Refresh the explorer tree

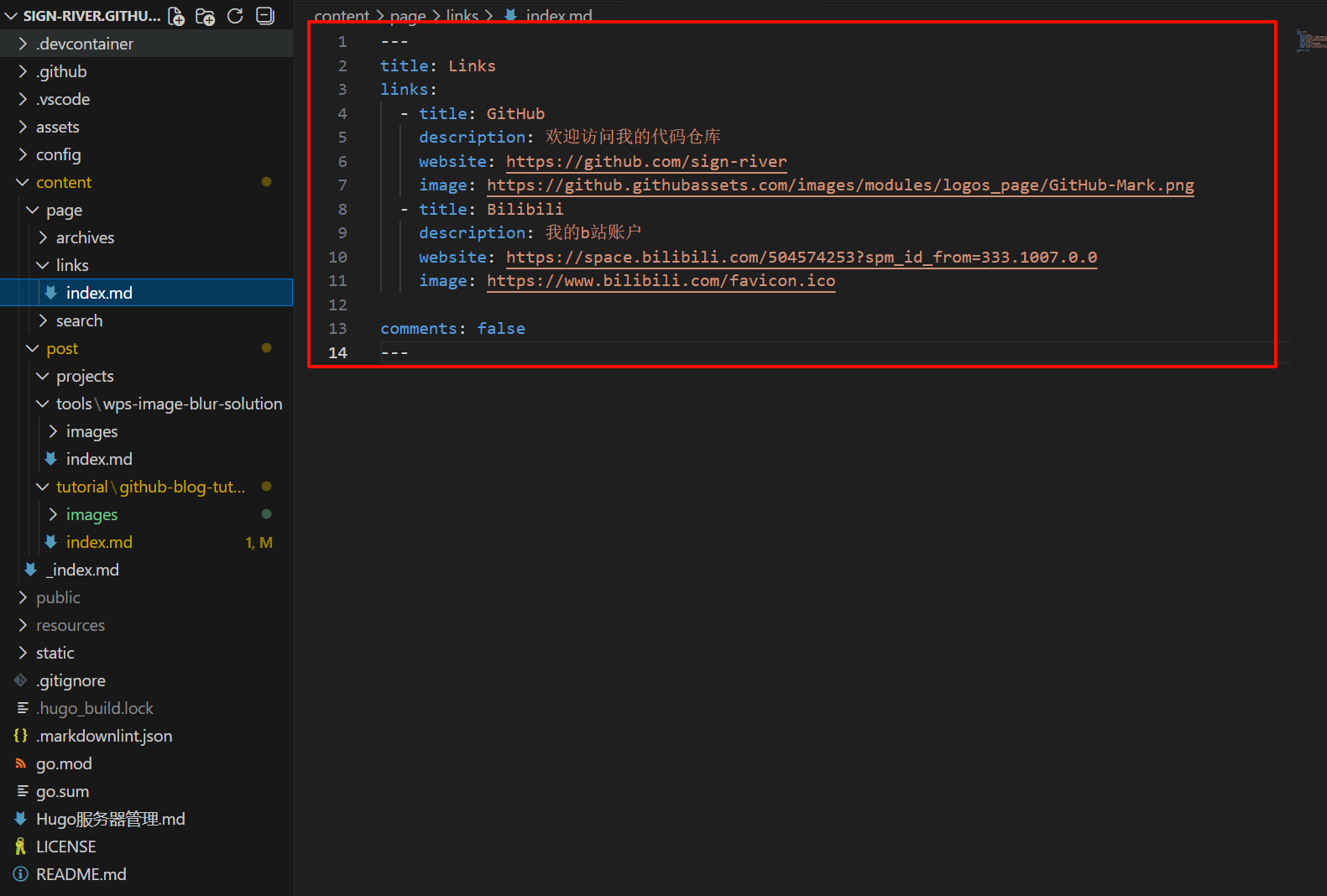[x=236, y=16]
